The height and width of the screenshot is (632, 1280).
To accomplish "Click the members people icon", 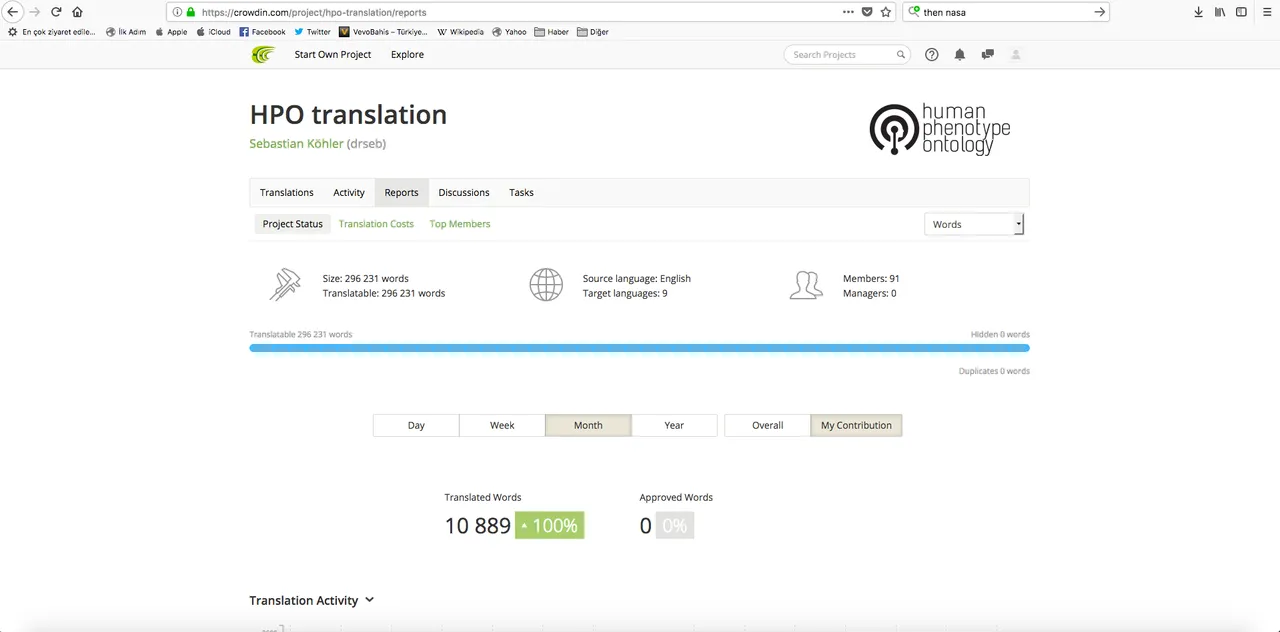I will pyautogui.click(x=806, y=285).
